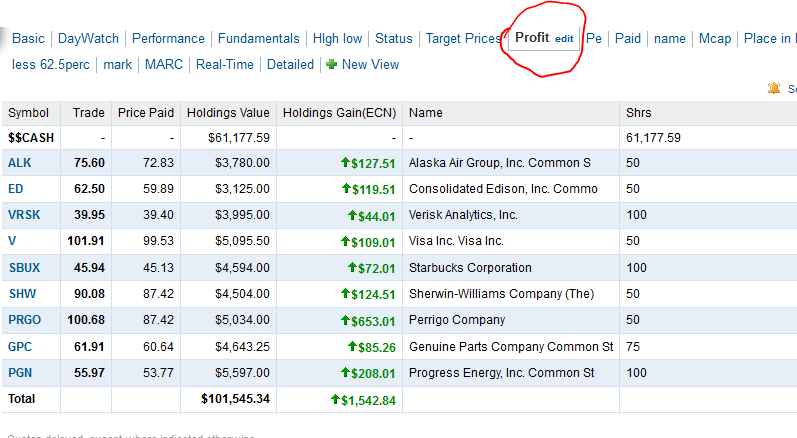Switch to the High low view
Screen dimensions: 797x438
click(338, 39)
